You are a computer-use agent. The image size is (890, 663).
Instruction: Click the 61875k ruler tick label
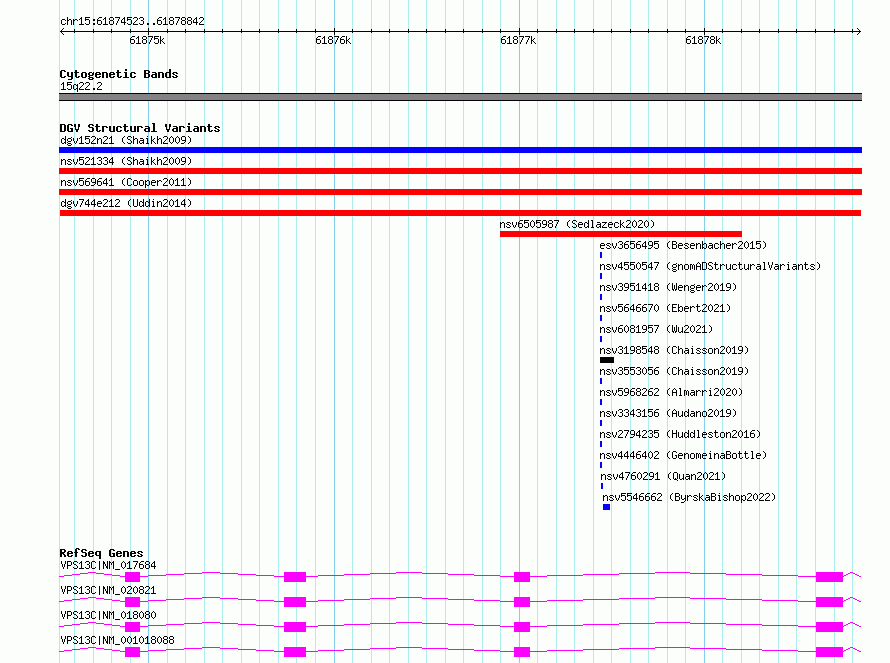147,40
